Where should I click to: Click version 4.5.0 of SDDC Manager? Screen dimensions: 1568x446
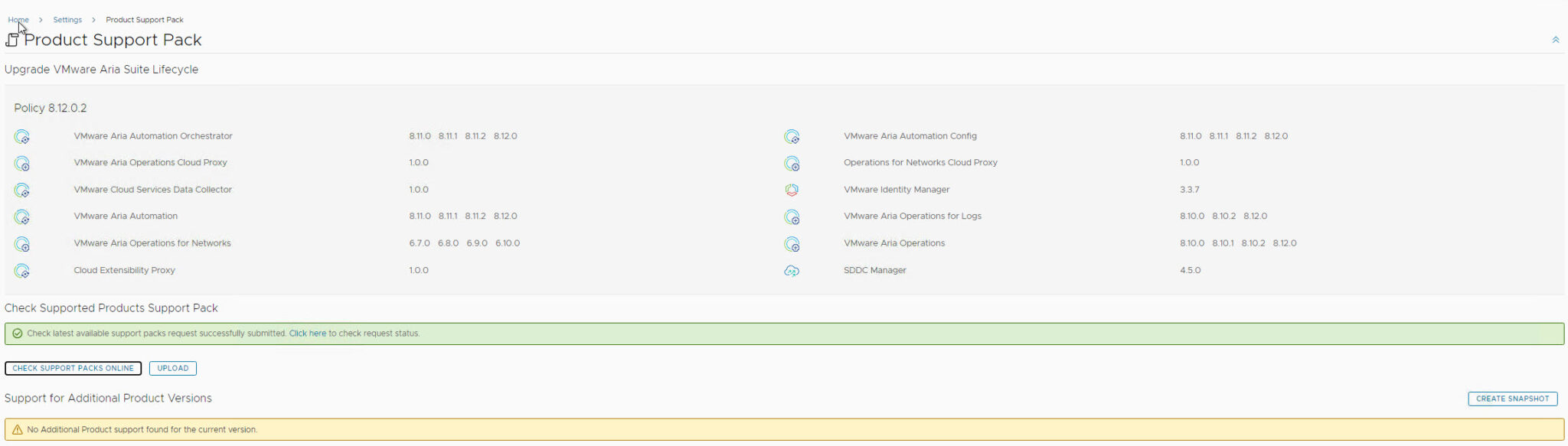point(1190,270)
